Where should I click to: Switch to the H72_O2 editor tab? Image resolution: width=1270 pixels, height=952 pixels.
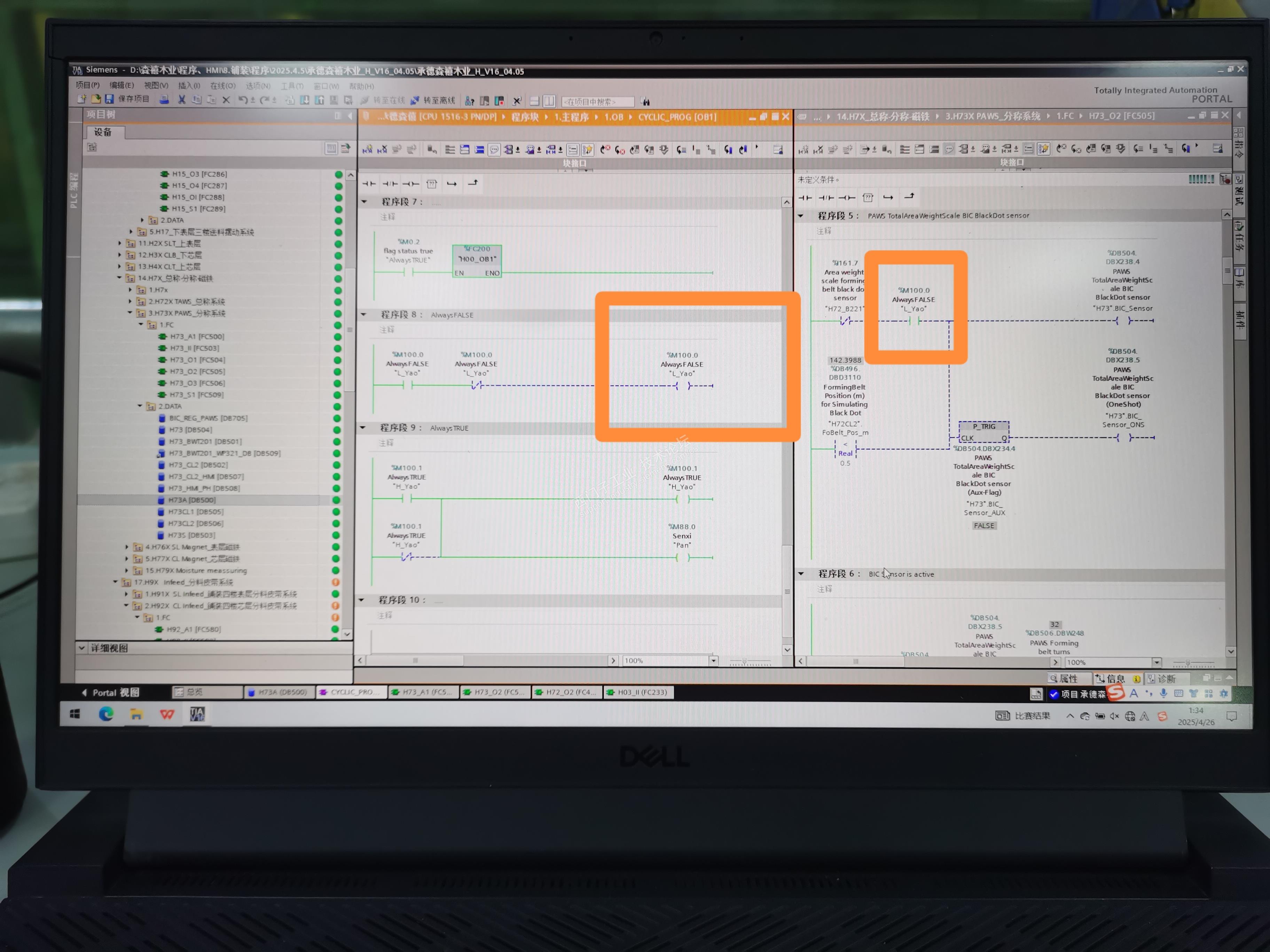click(567, 692)
